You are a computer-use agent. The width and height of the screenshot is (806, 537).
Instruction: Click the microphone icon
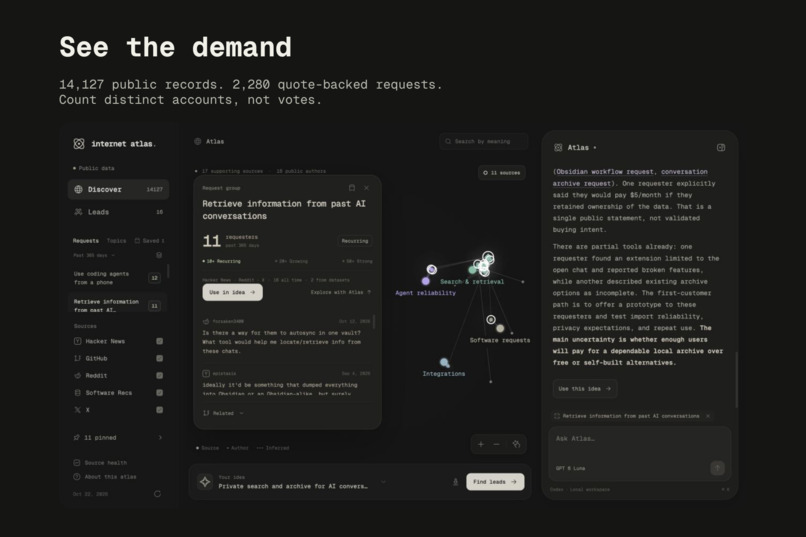455,482
